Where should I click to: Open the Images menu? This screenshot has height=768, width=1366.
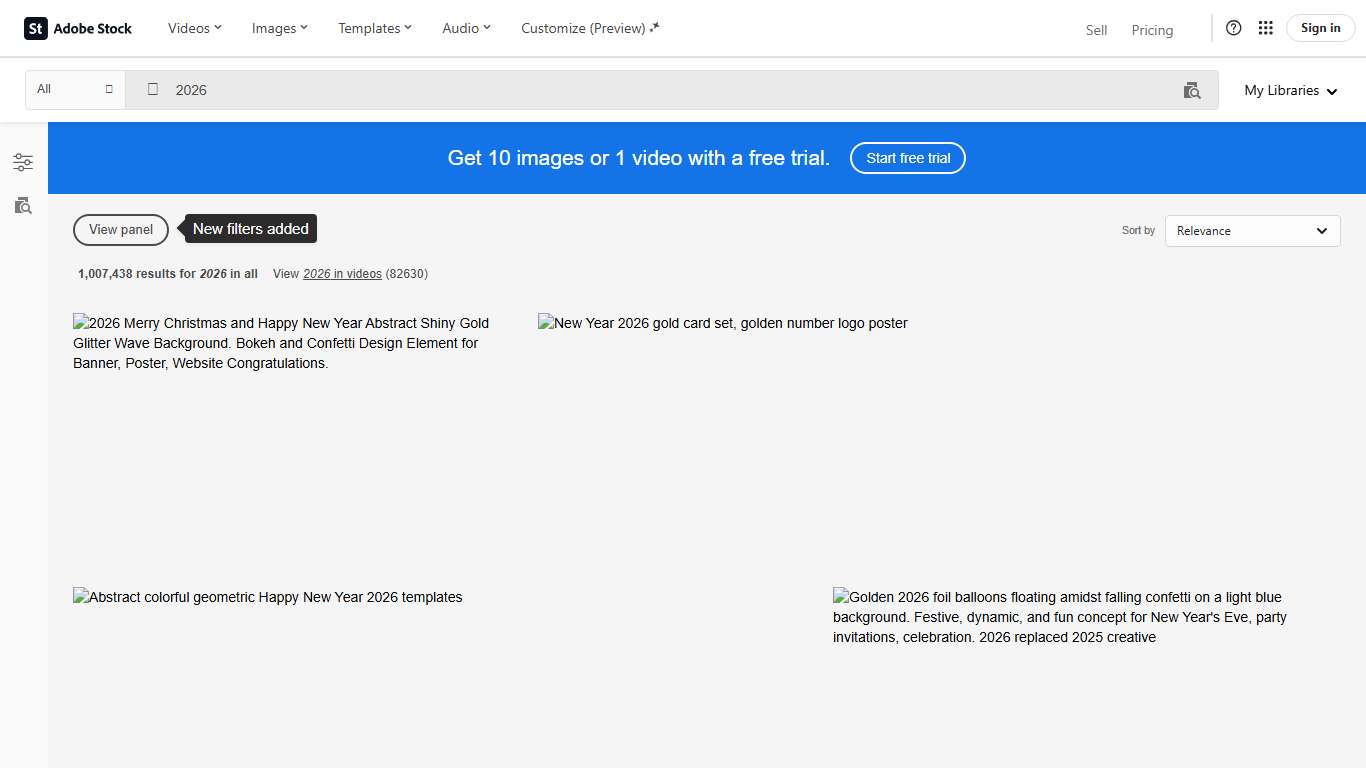tap(279, 28)
